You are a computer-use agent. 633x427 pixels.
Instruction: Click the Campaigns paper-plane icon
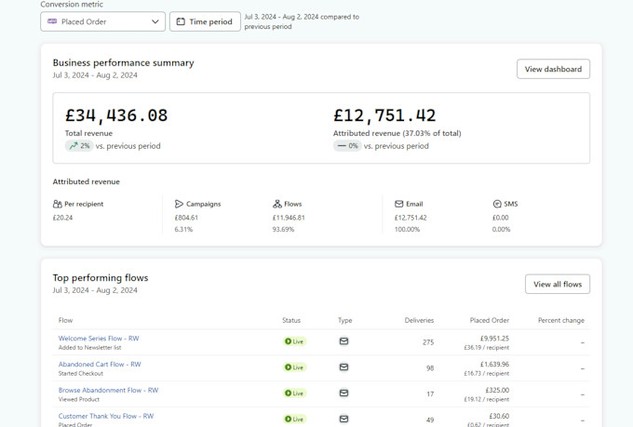click(x=179, y=204)
